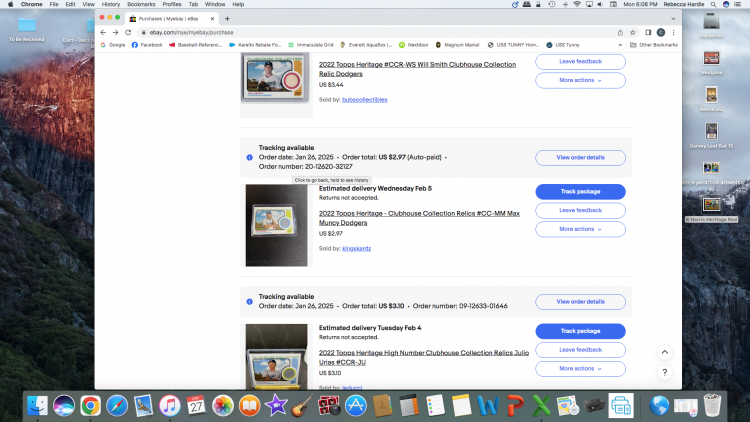Open Baseball-Reference bookmark
Screen dimensions: 750x422
[195, 45]
